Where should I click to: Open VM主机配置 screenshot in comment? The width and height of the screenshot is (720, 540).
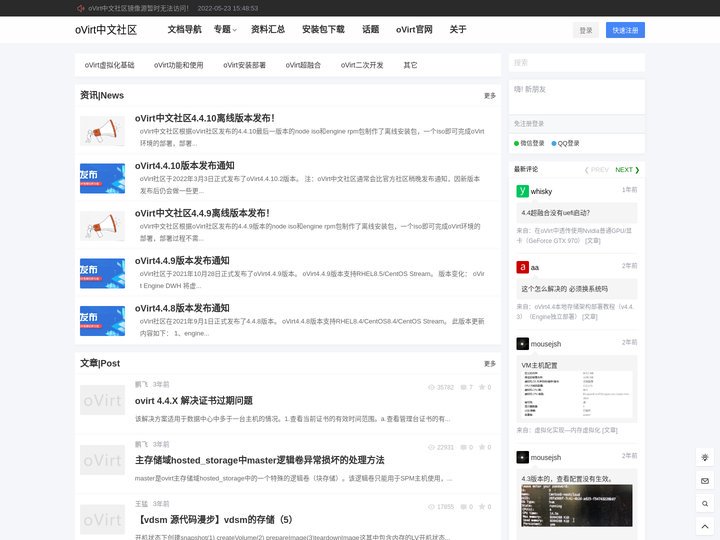click(577, 395)
